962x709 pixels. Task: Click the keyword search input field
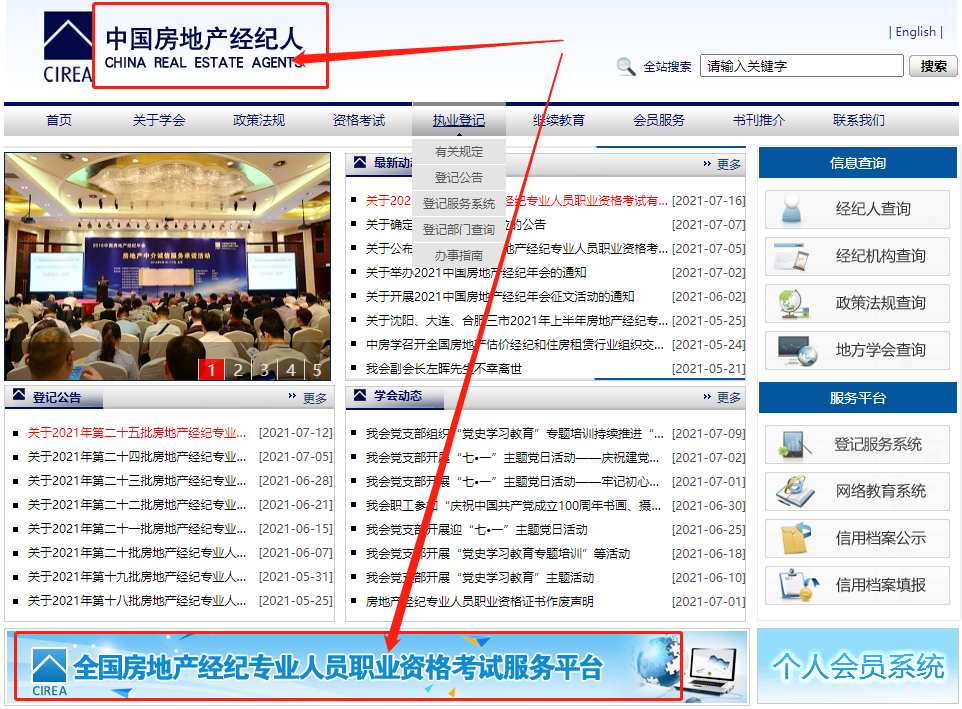[x=800, y=66]
